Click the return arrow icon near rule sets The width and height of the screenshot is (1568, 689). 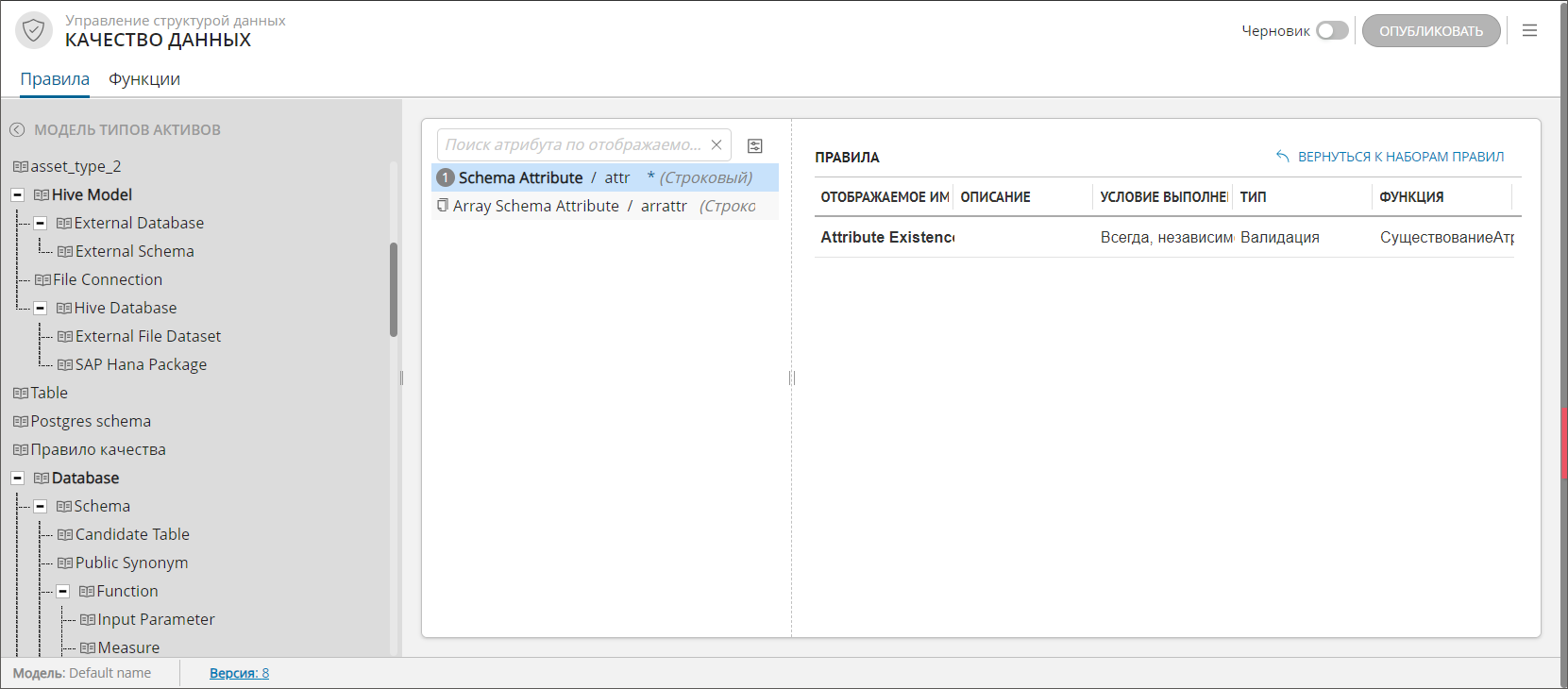point(1282,157)
